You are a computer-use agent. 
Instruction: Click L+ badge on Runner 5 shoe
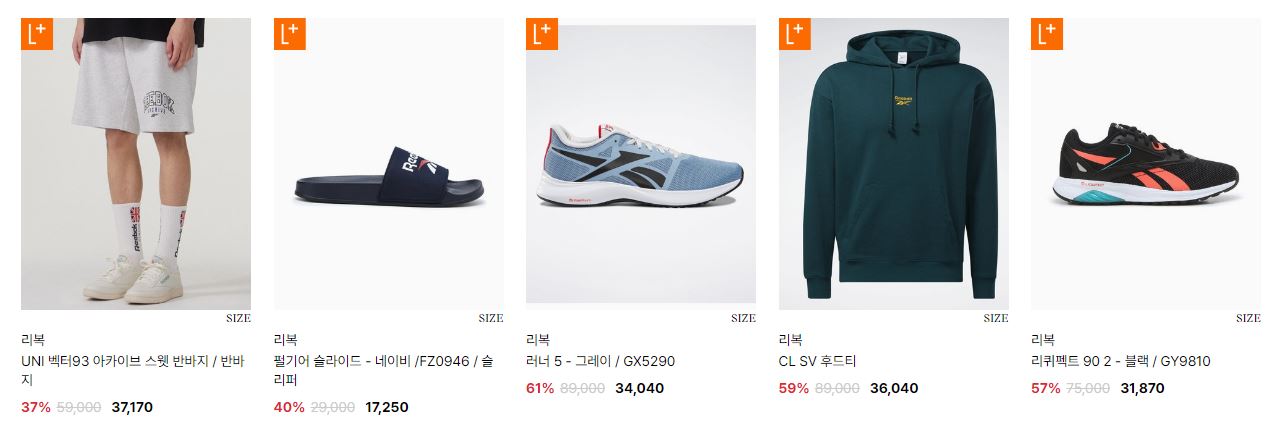click(x=542, y=34)
